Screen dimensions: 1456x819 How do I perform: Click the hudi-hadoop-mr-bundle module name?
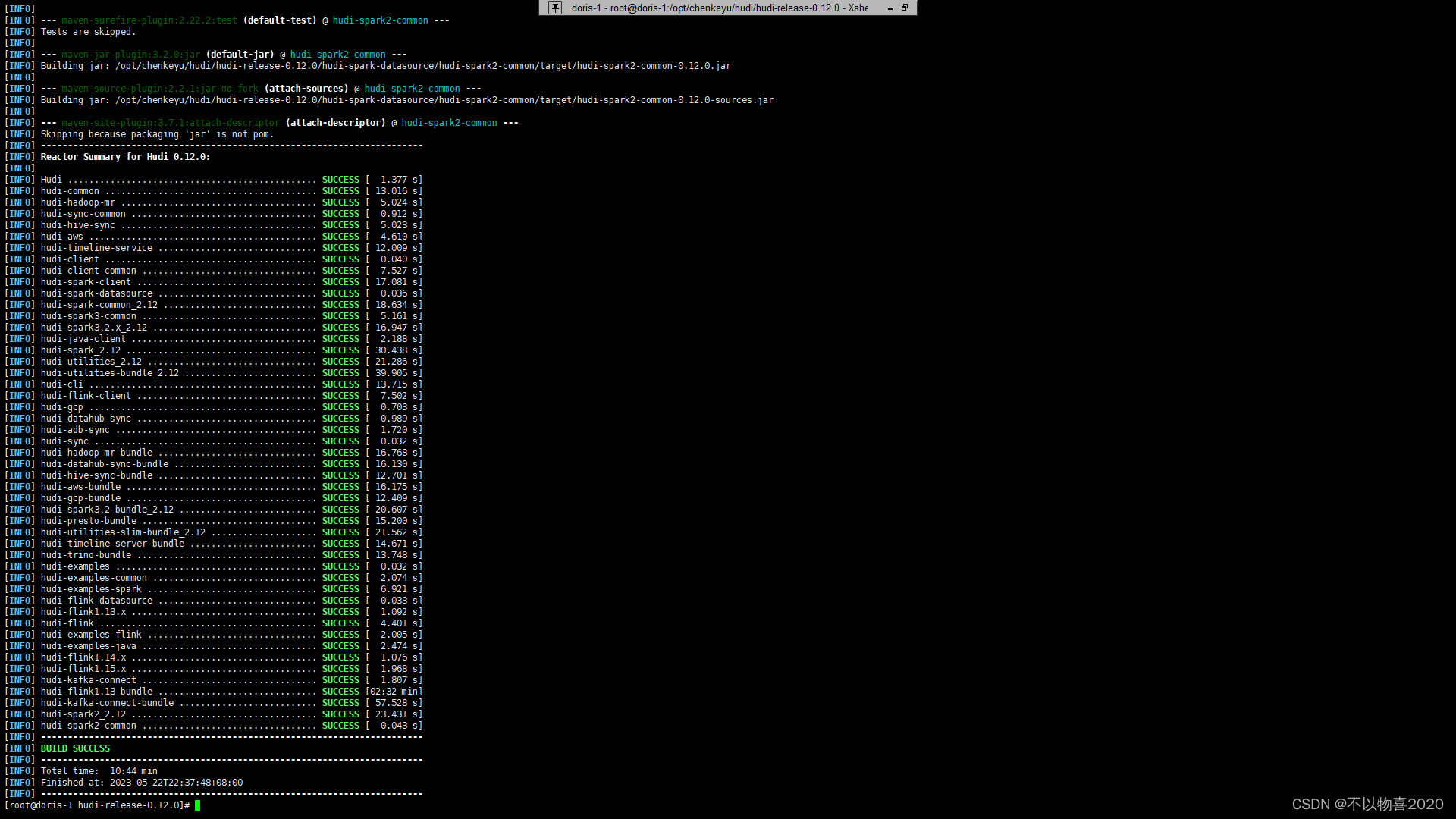(x=96, y=453)
